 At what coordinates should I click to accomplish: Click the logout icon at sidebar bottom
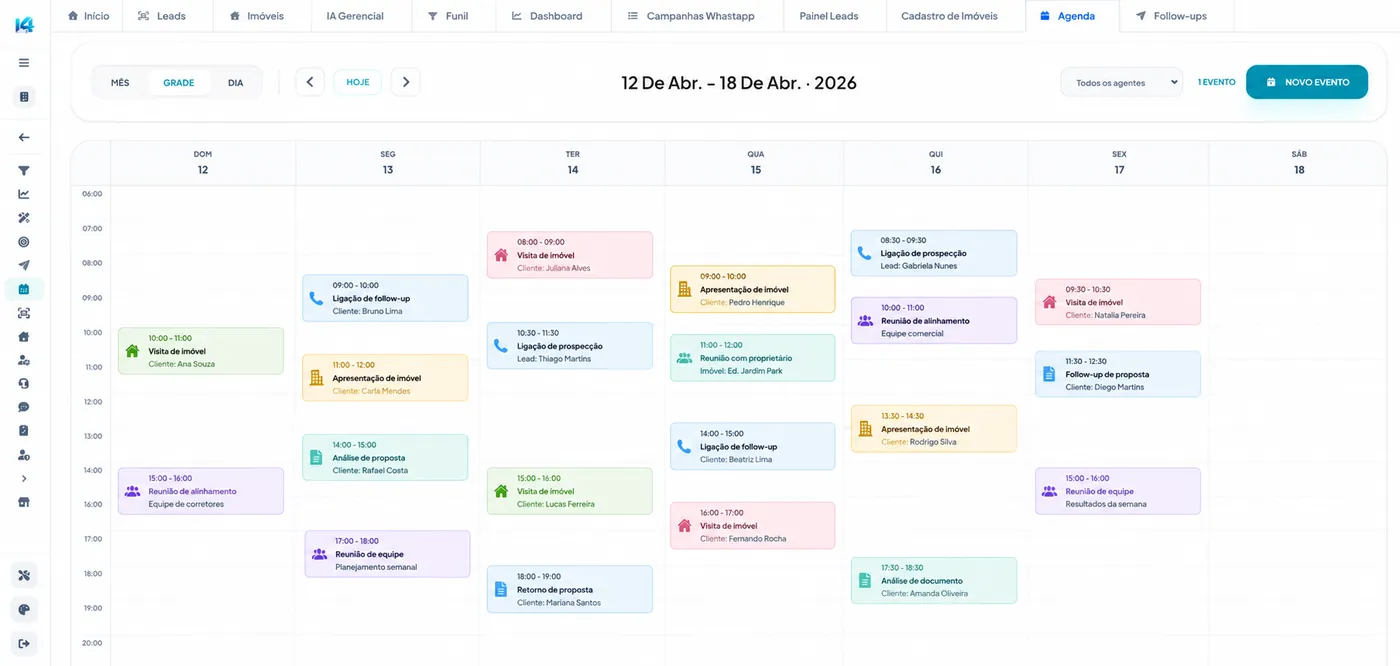tap(25, 643)
